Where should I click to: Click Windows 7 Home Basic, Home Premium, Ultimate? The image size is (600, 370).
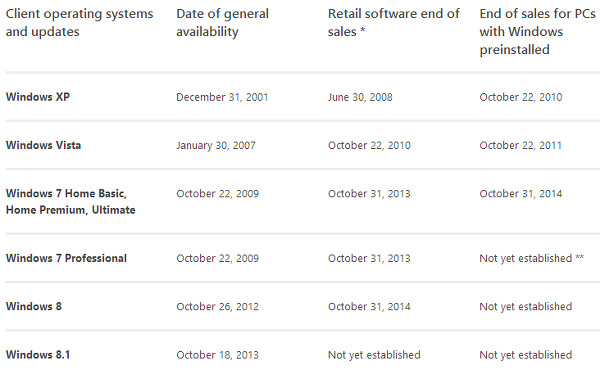click(x=70, y=202)
